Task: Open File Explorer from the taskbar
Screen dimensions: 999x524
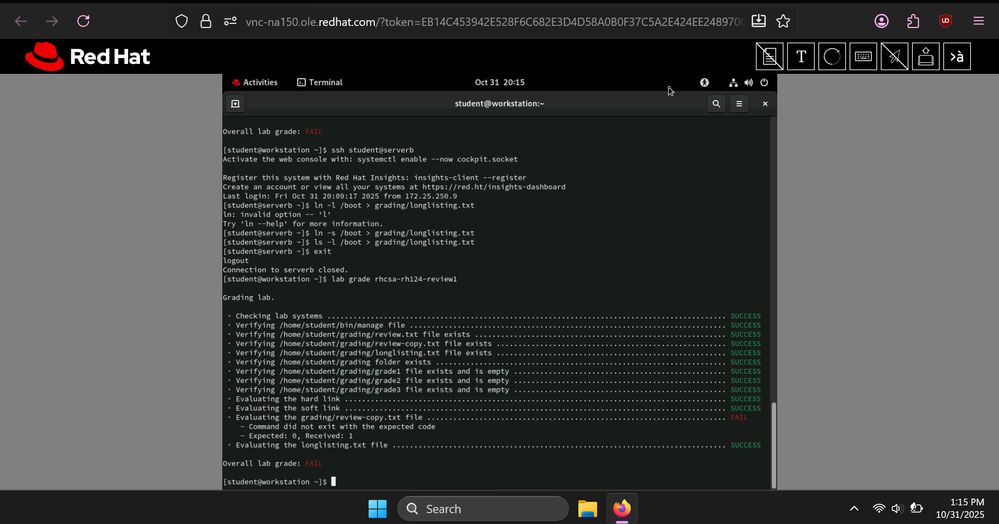Action: tap(587, 509)
